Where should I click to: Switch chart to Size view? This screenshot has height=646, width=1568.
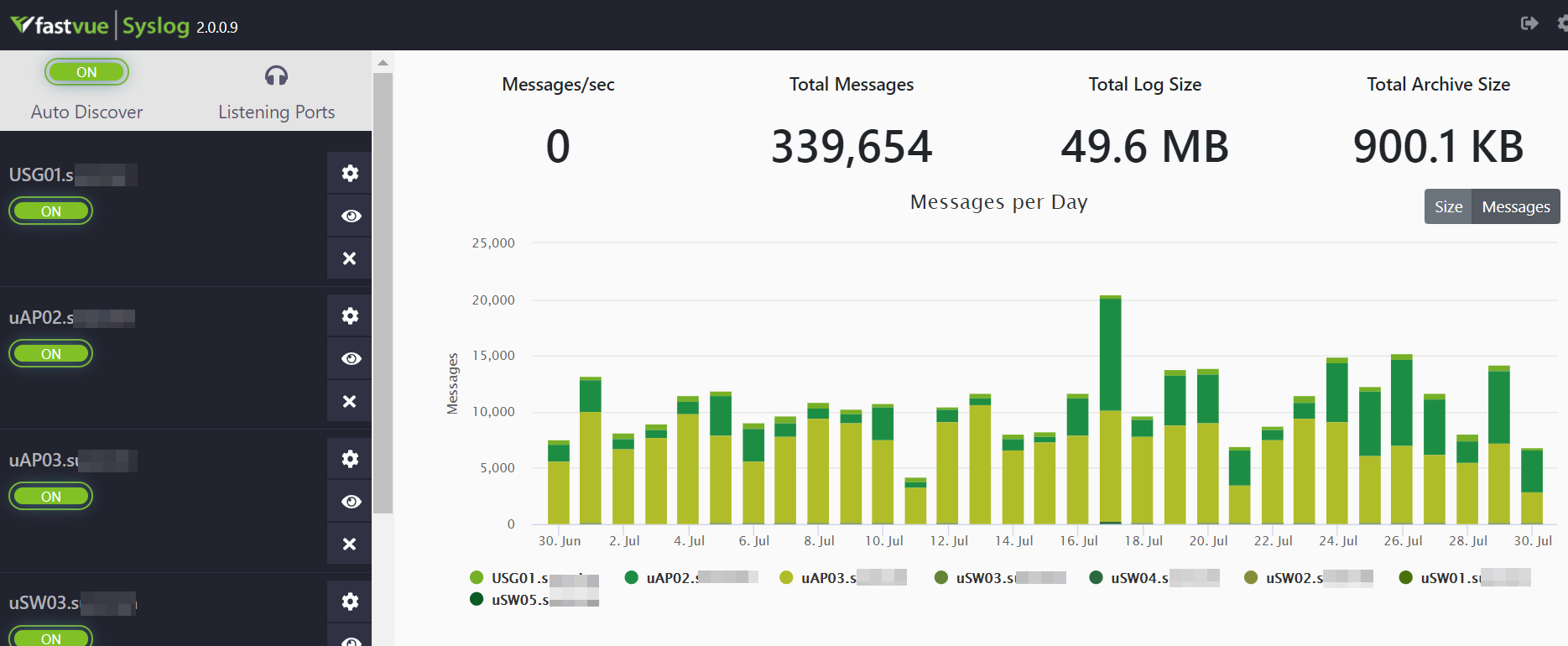pyautogui.click(x=1447, y=207)
